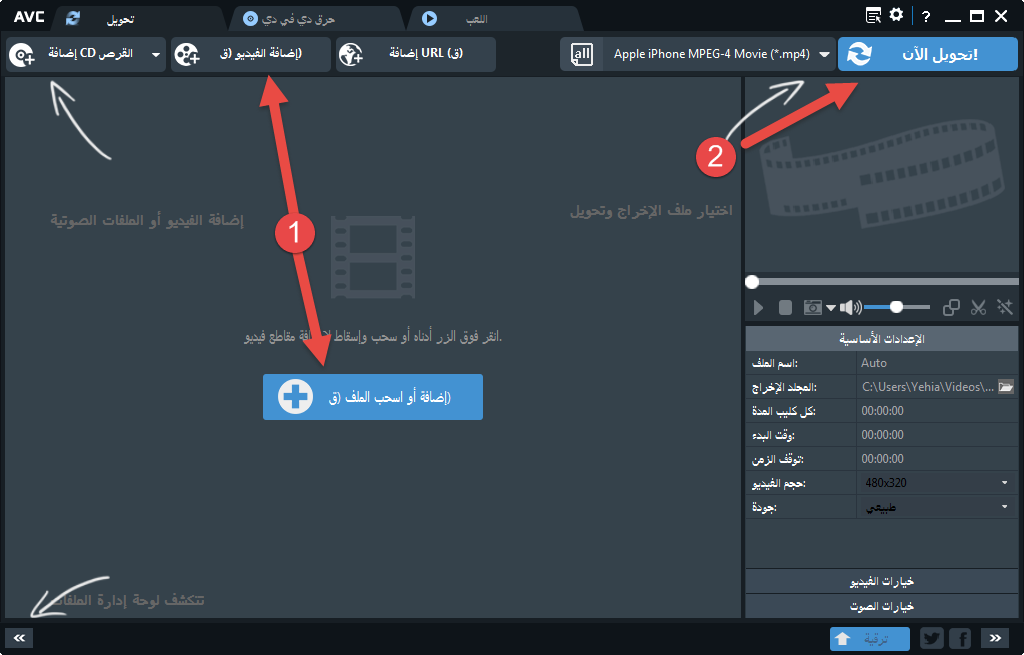1024x655 pixels.
Task: Expand the Add CD dropdown arrow
Action: pos(155,55)
